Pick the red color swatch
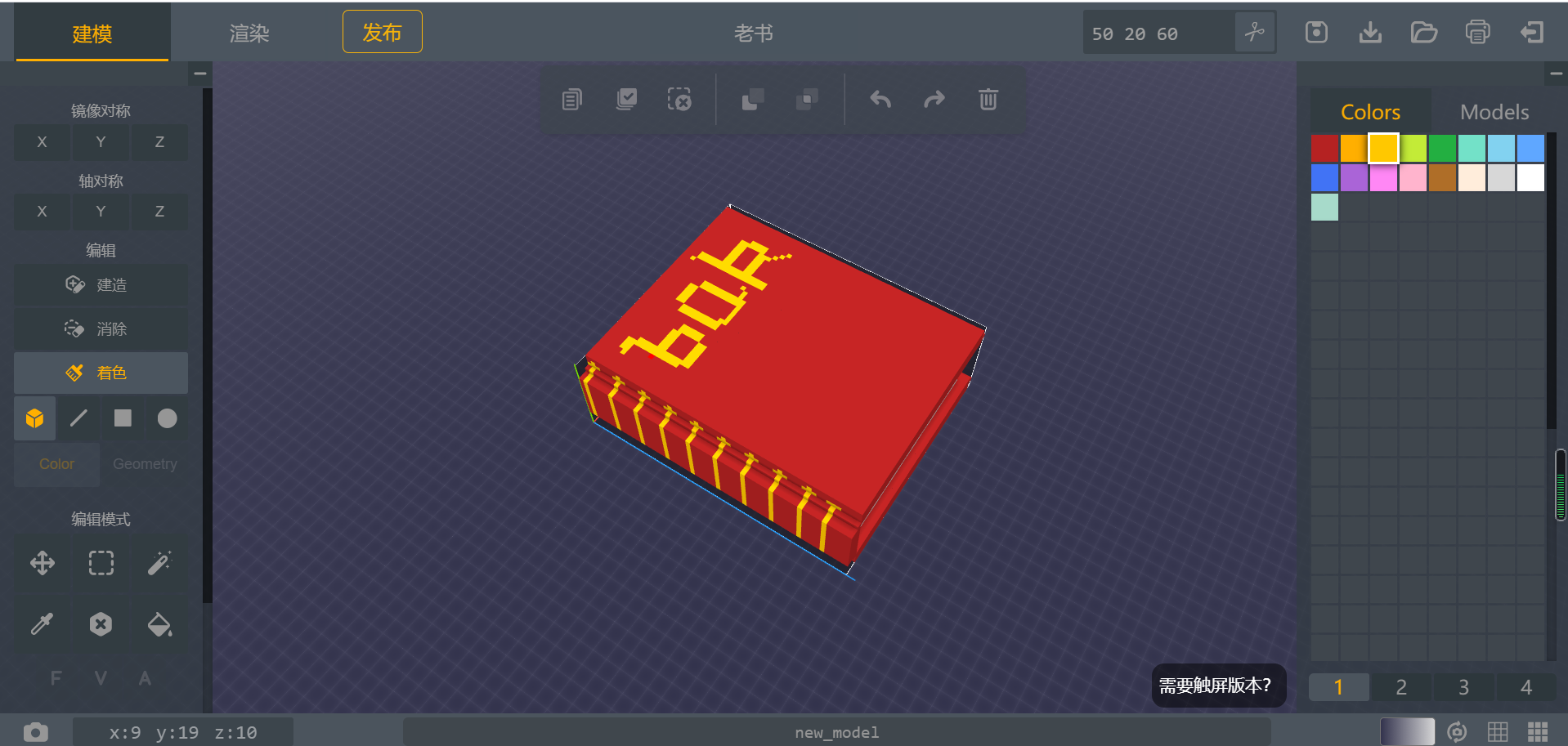The height and width of the screenshot is (746, 1568). [1324, 148]
